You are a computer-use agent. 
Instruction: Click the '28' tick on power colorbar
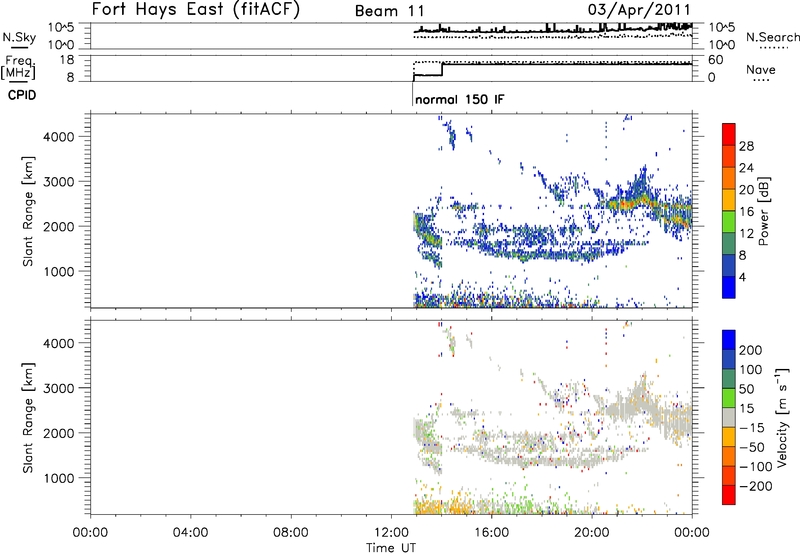[746, 146]
